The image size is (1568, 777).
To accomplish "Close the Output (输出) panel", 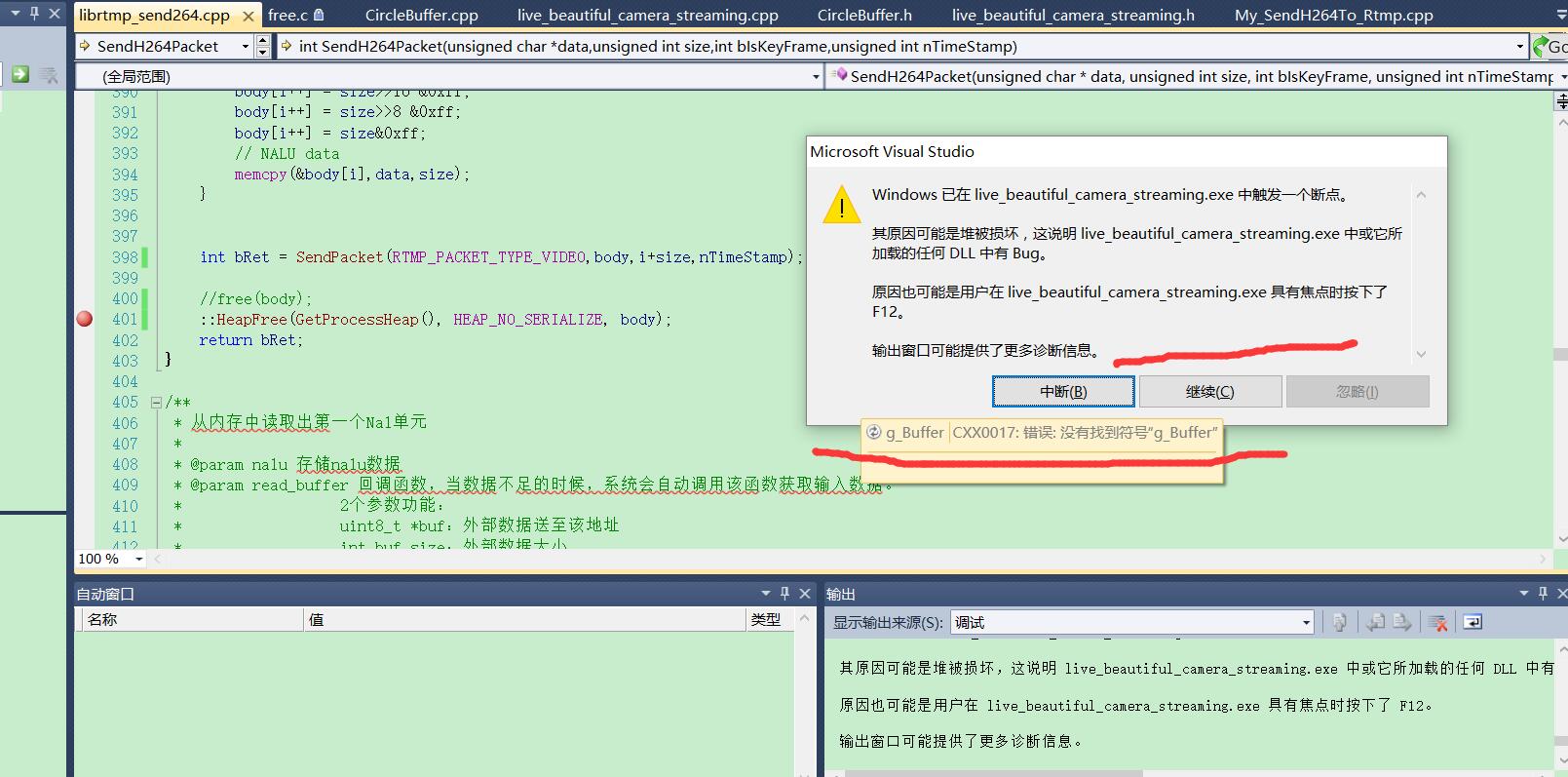I will point(1562,593).
